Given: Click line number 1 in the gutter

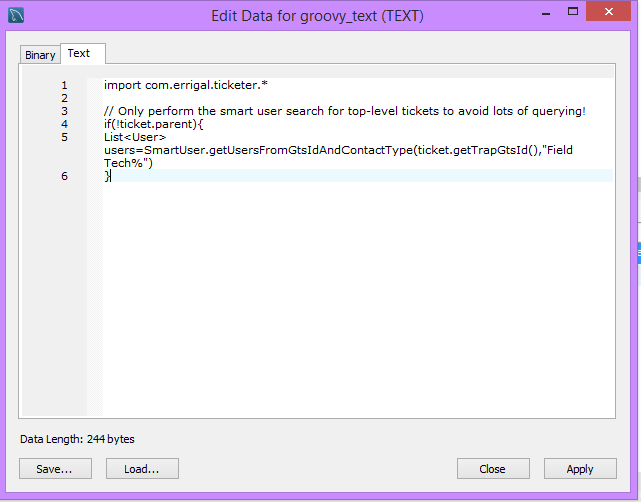Looking at the screenshot, I should click(64, 86).
